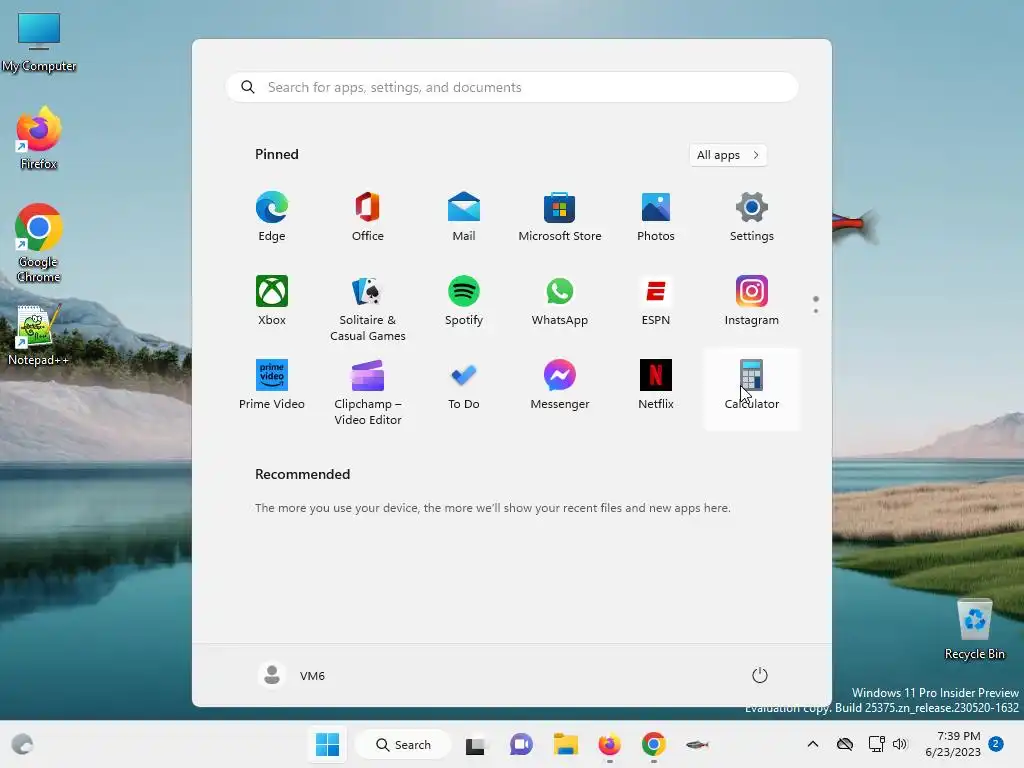This screenshot has height=768, width=1024.
Task: Open File Explorer from the taskbar
Action: pyautogui.click(x=566, y=744)
